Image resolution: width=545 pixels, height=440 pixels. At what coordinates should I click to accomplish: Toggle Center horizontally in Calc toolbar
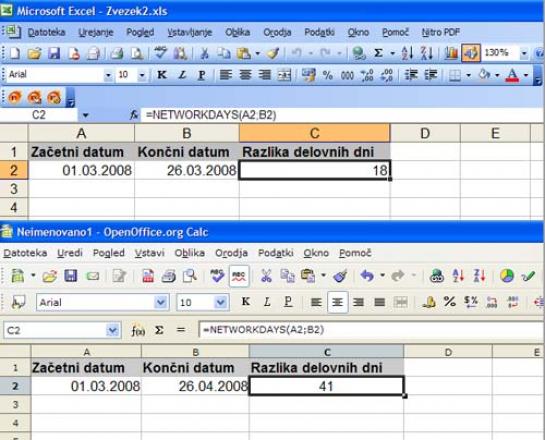[x=337, y=302]
